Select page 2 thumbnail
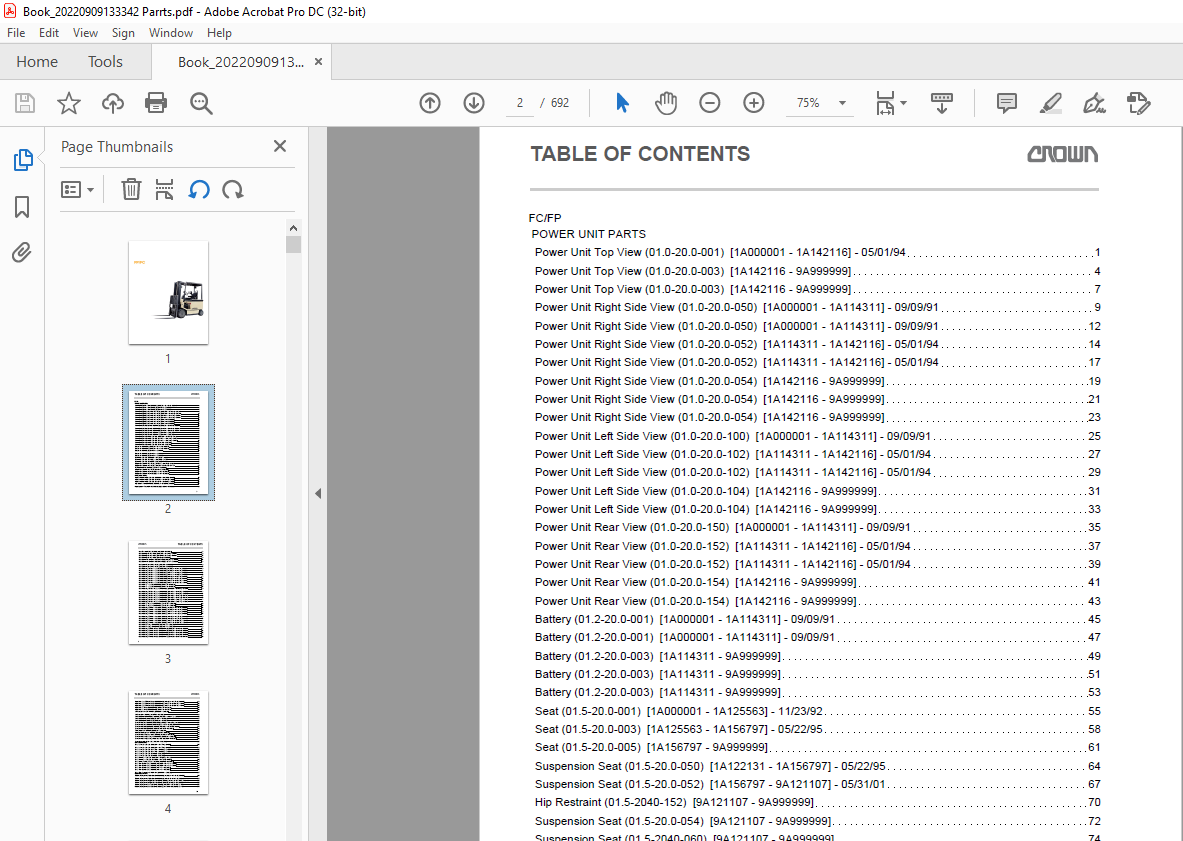 [x=168, y=442]
